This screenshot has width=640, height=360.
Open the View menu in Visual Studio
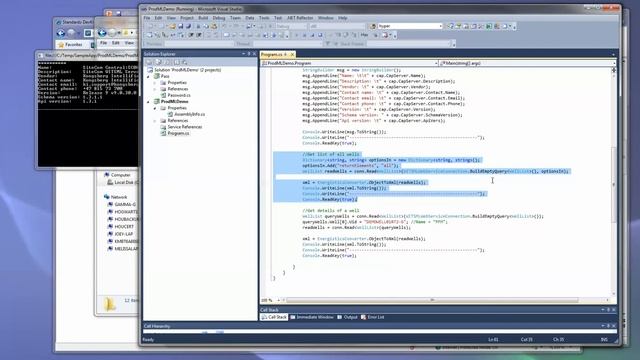171,18
